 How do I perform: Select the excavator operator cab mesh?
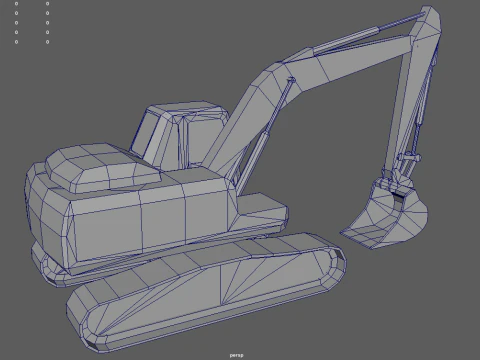[x=178, y=135]
